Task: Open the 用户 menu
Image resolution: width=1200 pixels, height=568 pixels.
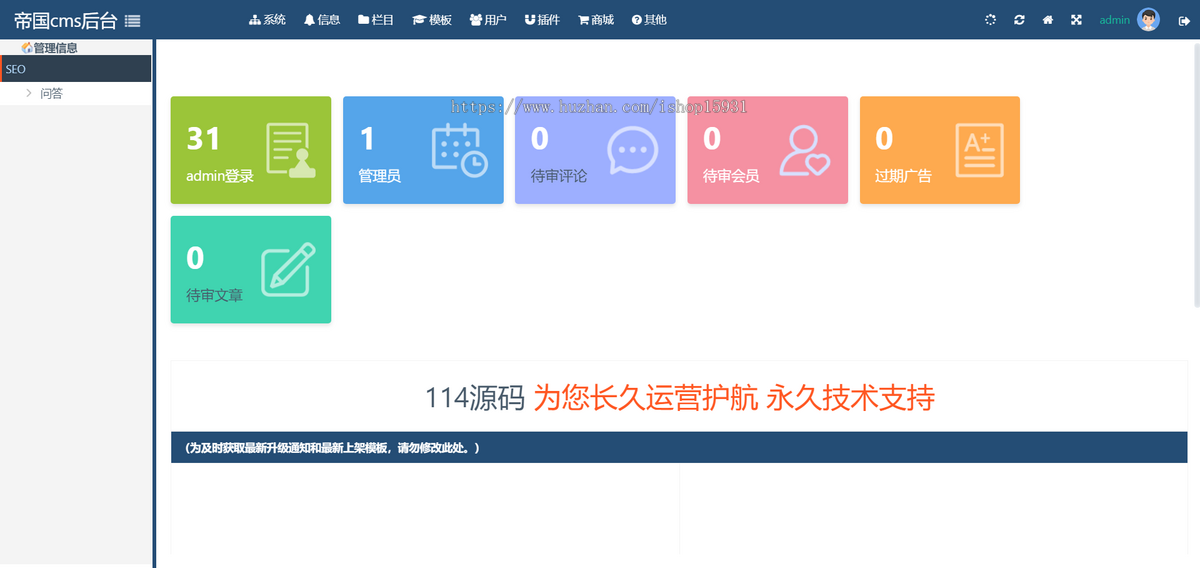Action: click(x=488, y=20)
